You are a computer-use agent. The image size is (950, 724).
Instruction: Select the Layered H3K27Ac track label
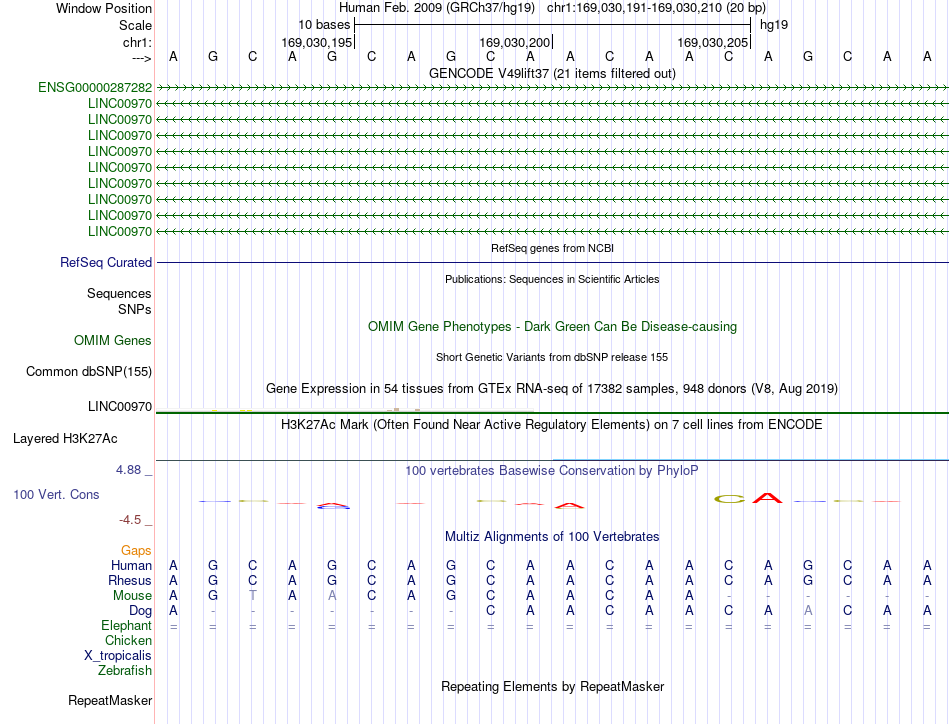(x=65, y=439)
